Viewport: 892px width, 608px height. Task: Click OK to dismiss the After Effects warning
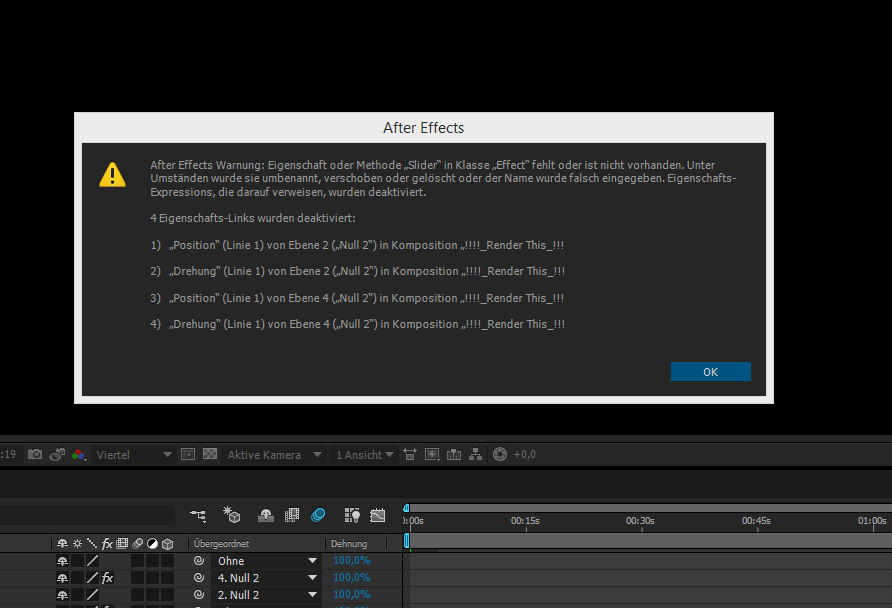pos(711,371)
